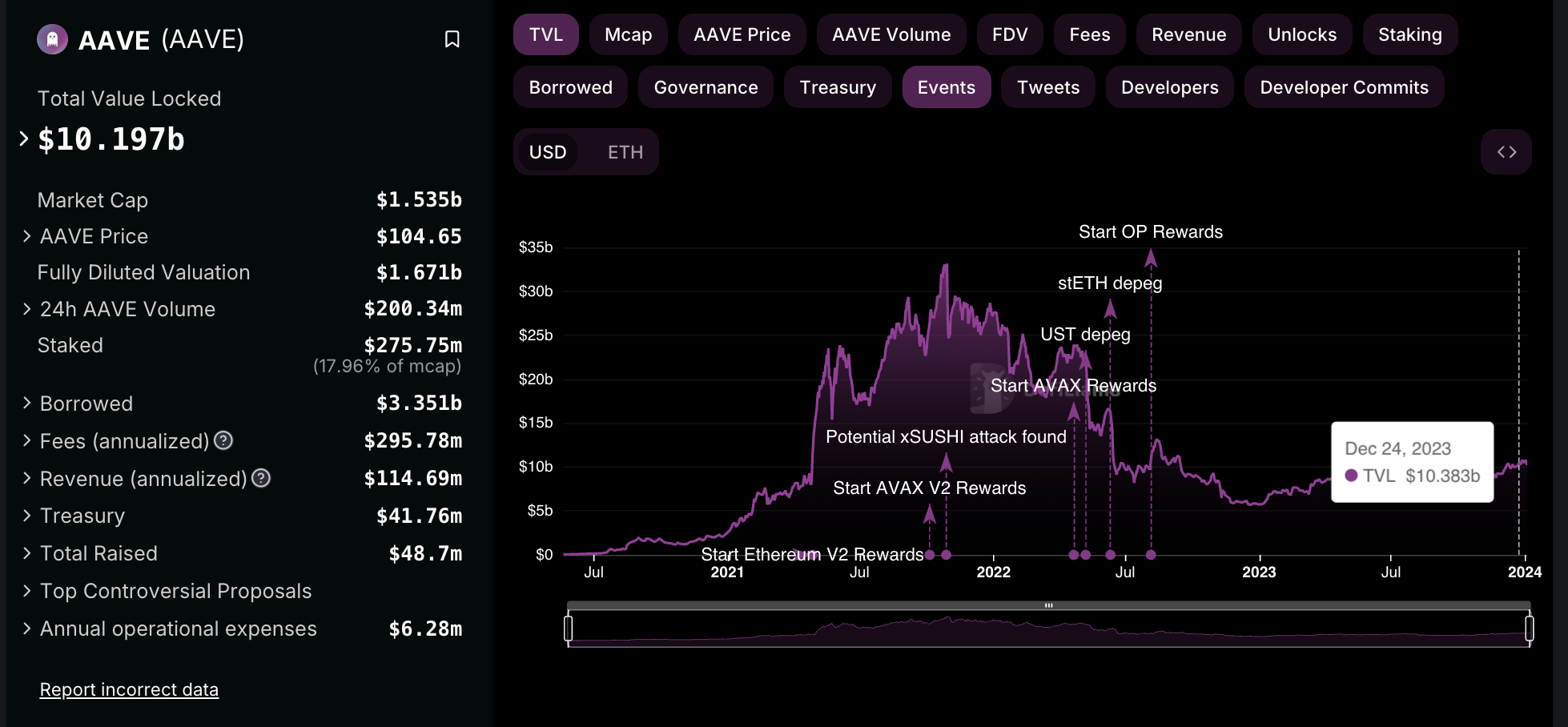Click Fully Diluted Valuation value $1.671b
The width and height of the screenshot is (1568, 727).
click(x=419, y=272)
